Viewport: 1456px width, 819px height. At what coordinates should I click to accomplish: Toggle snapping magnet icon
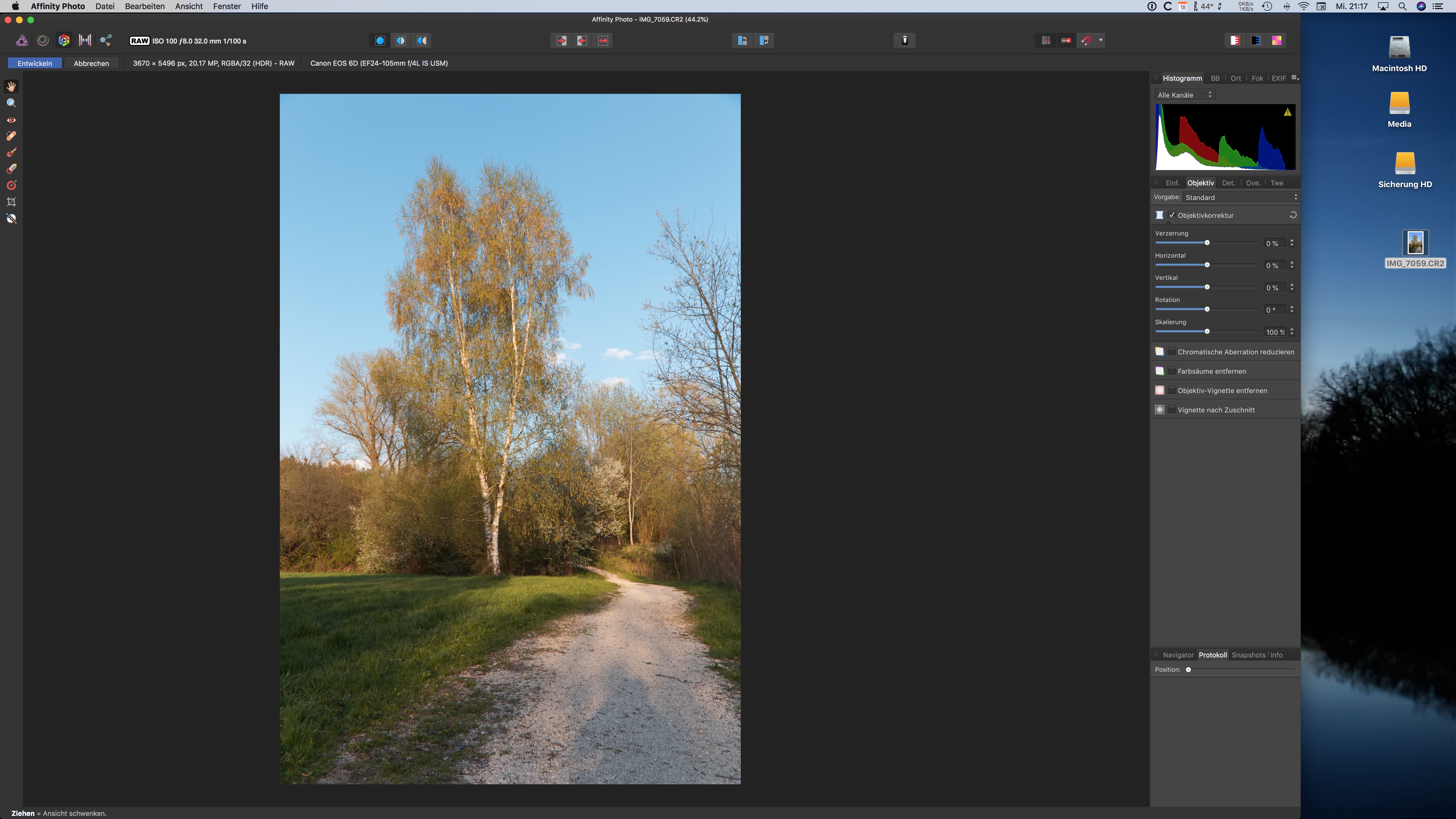point(1086,41)
